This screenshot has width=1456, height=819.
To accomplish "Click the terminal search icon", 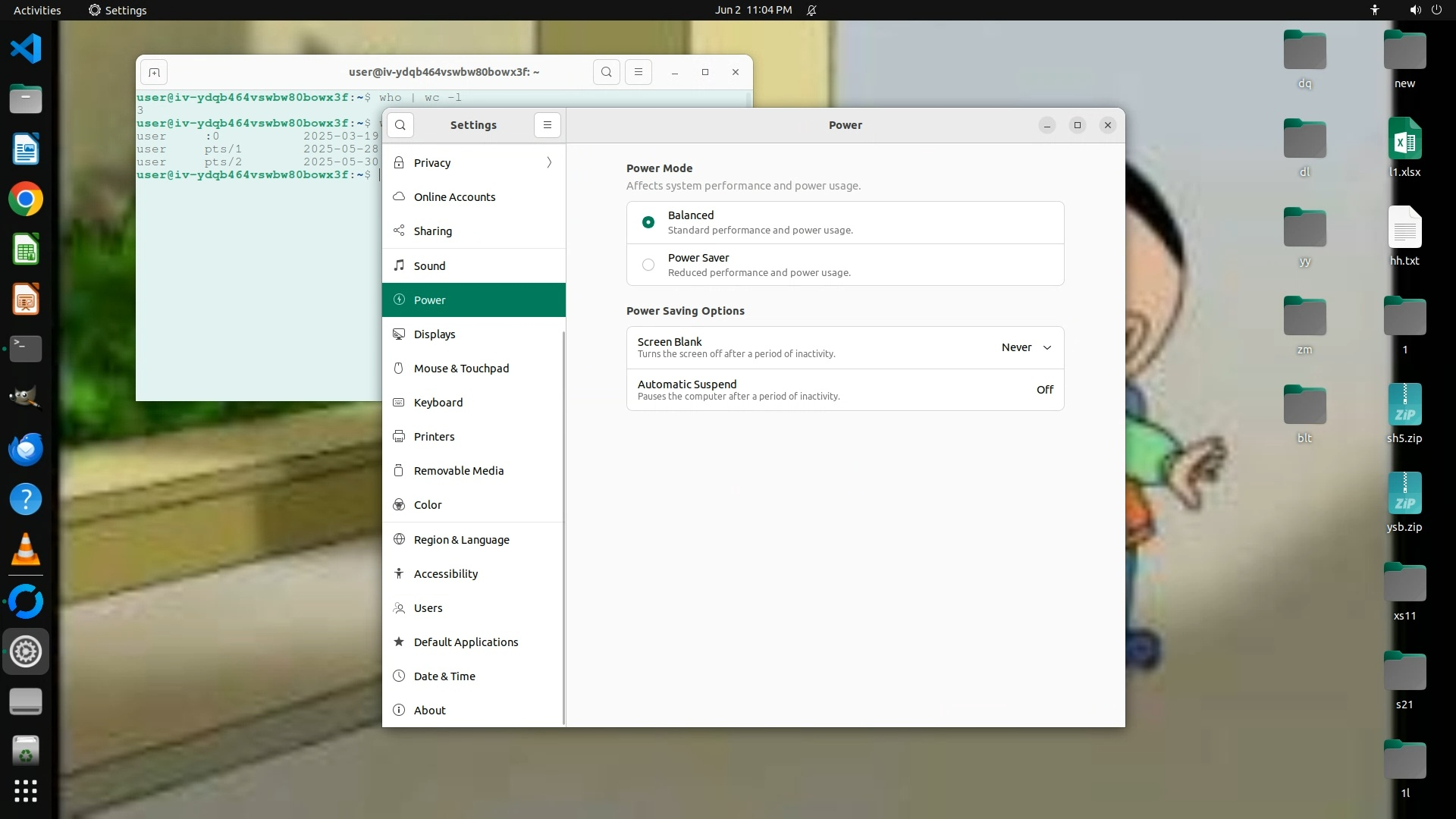I will [606, 72].
